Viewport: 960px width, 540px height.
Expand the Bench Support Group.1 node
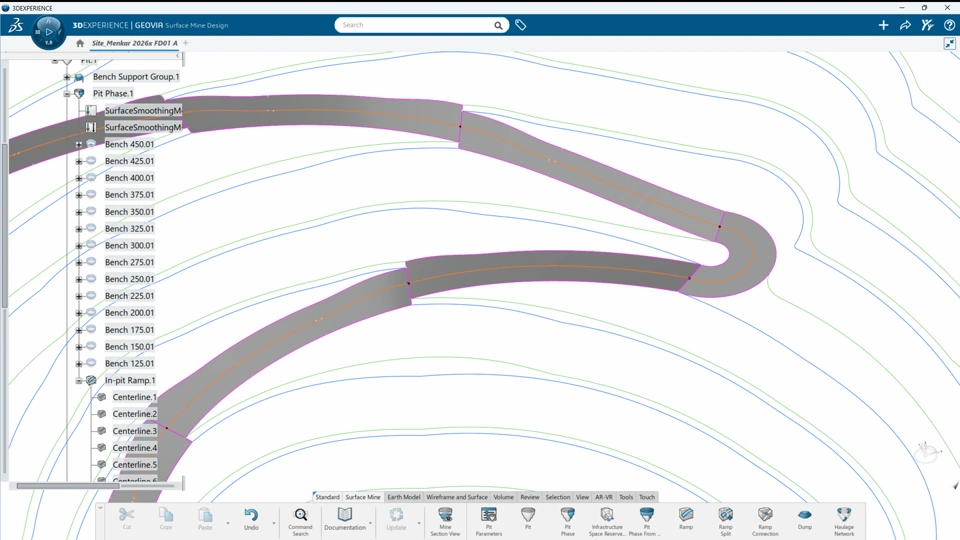[x=67, y=77]
